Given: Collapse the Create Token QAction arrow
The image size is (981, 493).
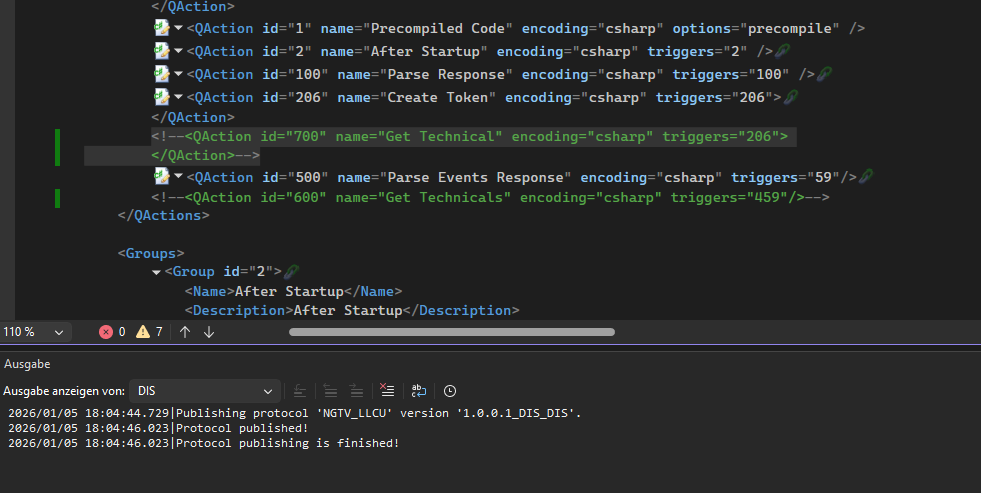Looking at the screenshot, I should click(x=179, y=97).
